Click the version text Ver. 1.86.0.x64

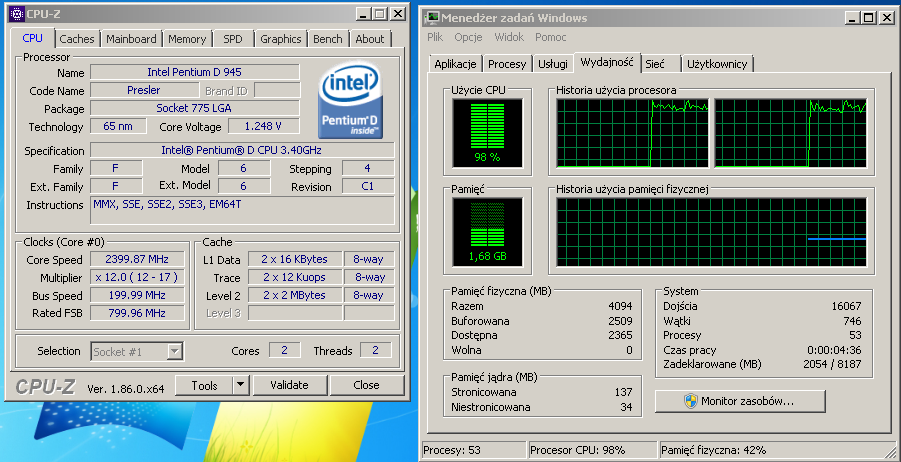tap(126, 389)
